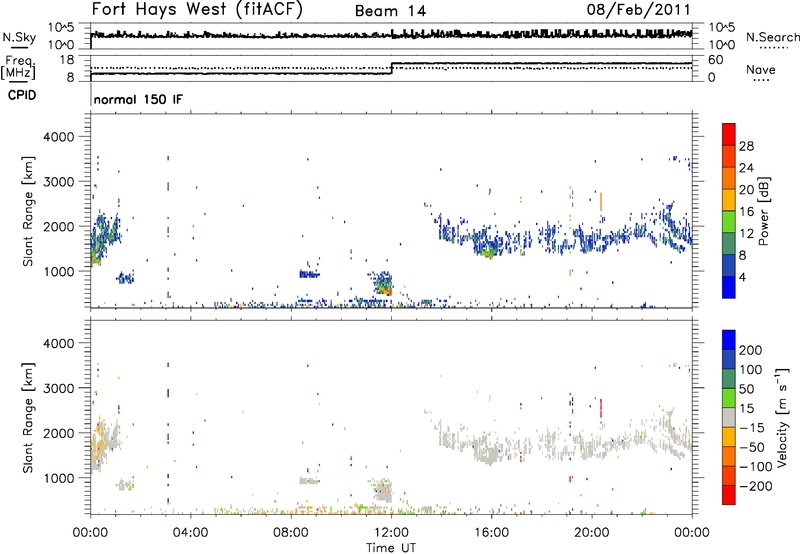Click the 'normal 150 IF' text
800x554 pixels.
click(138, 99)
